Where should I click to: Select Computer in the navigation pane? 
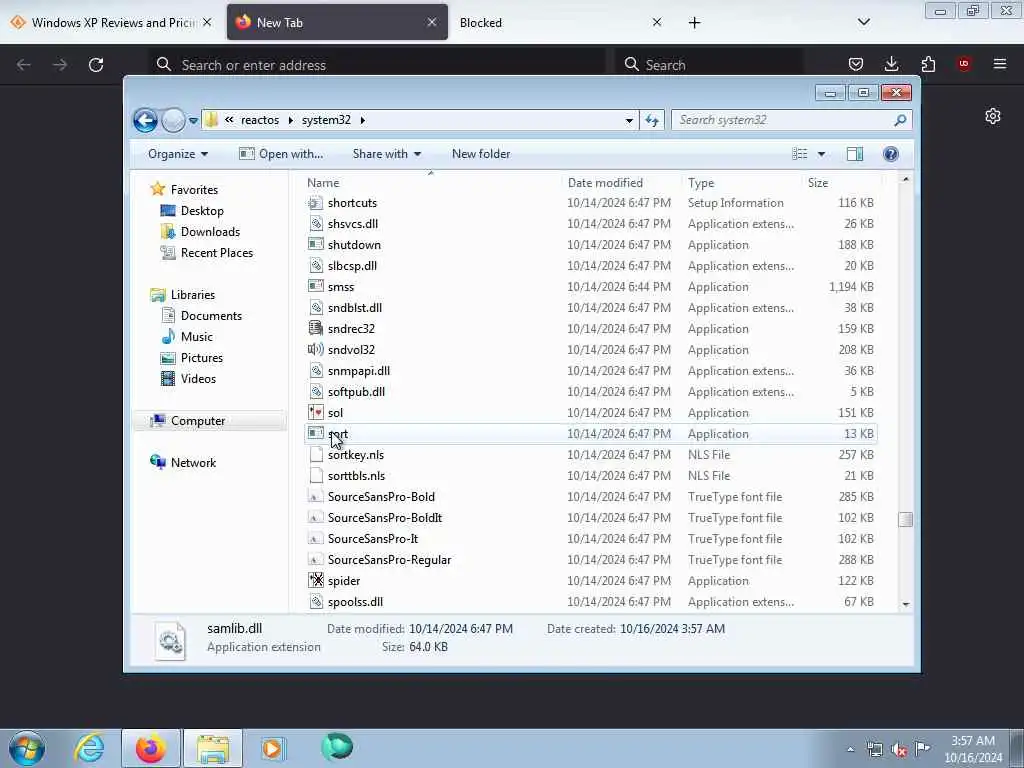(x=197, y=421)
